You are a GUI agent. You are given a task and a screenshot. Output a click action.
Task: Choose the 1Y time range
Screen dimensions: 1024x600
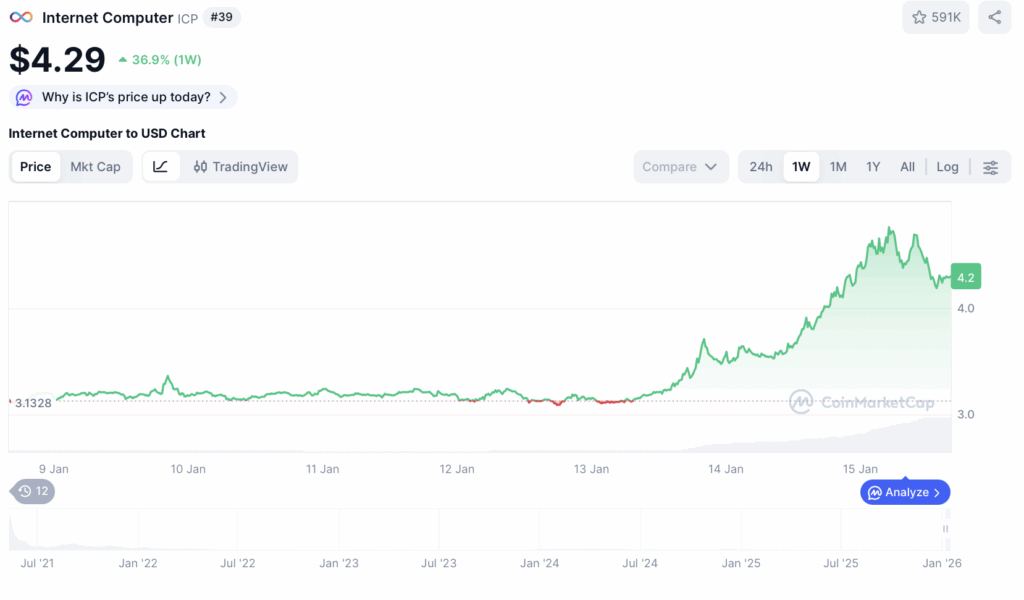tap(873, 167)
